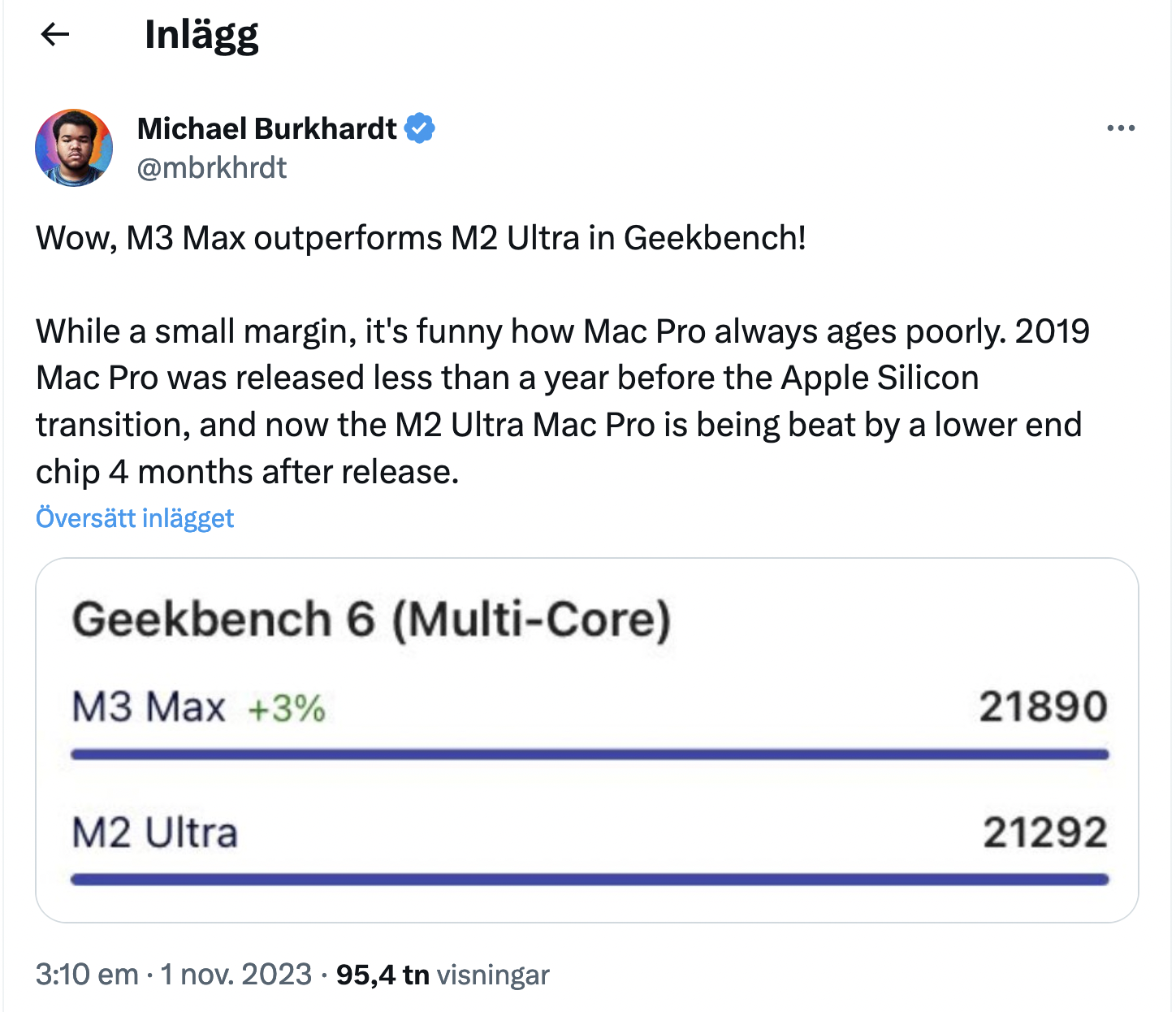The width and height of the screenshot is (1176, 1012).
Task: Click the blue verified badge
Action: [420, 128]
